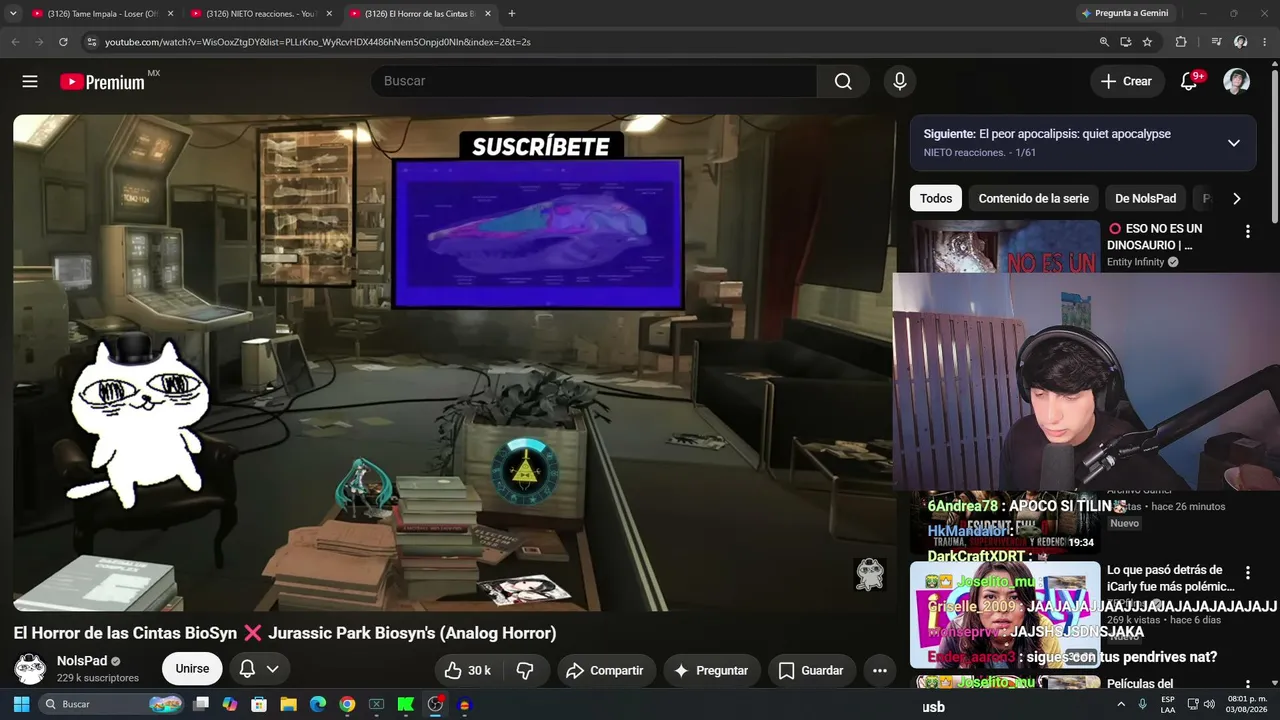Close the NIETO reacciones tab
Viewport: 1280px width, 720px height.
[328, 14]
